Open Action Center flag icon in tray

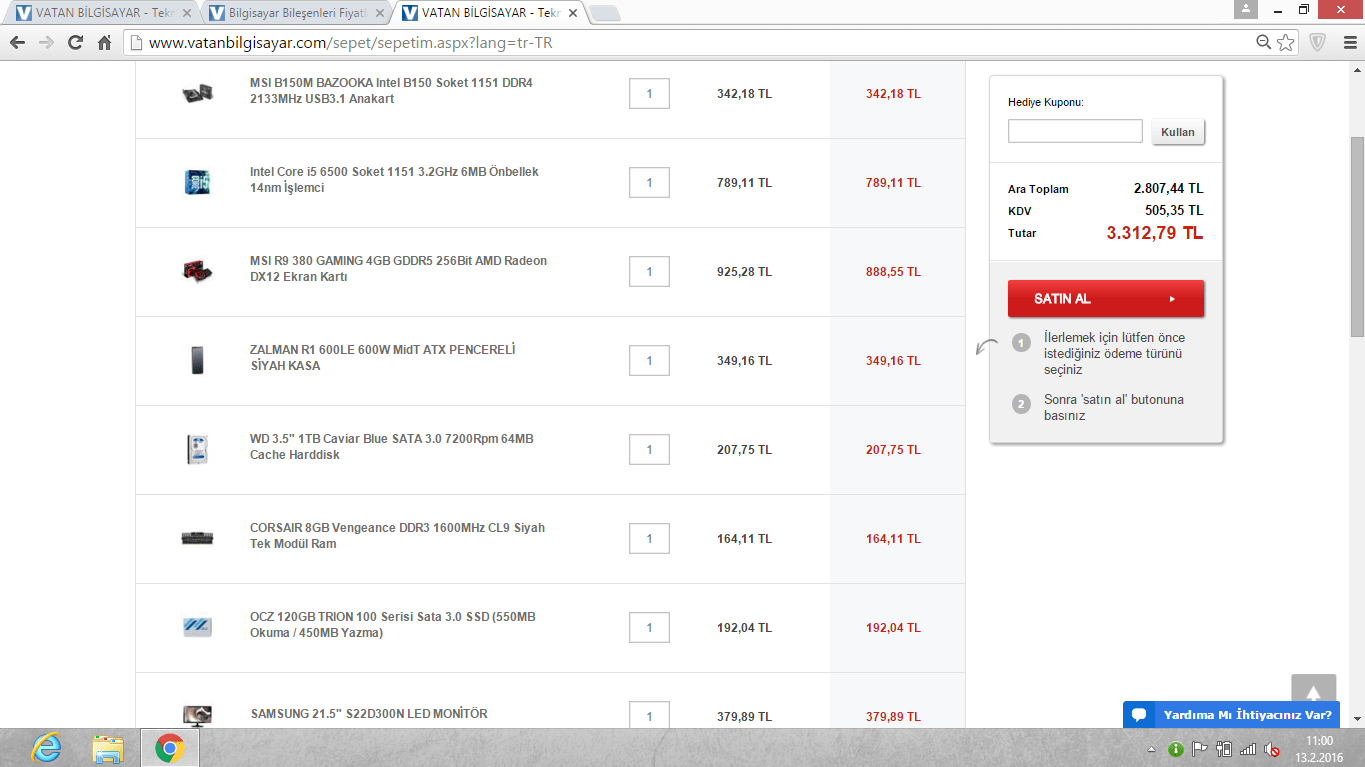[1200, 749]
